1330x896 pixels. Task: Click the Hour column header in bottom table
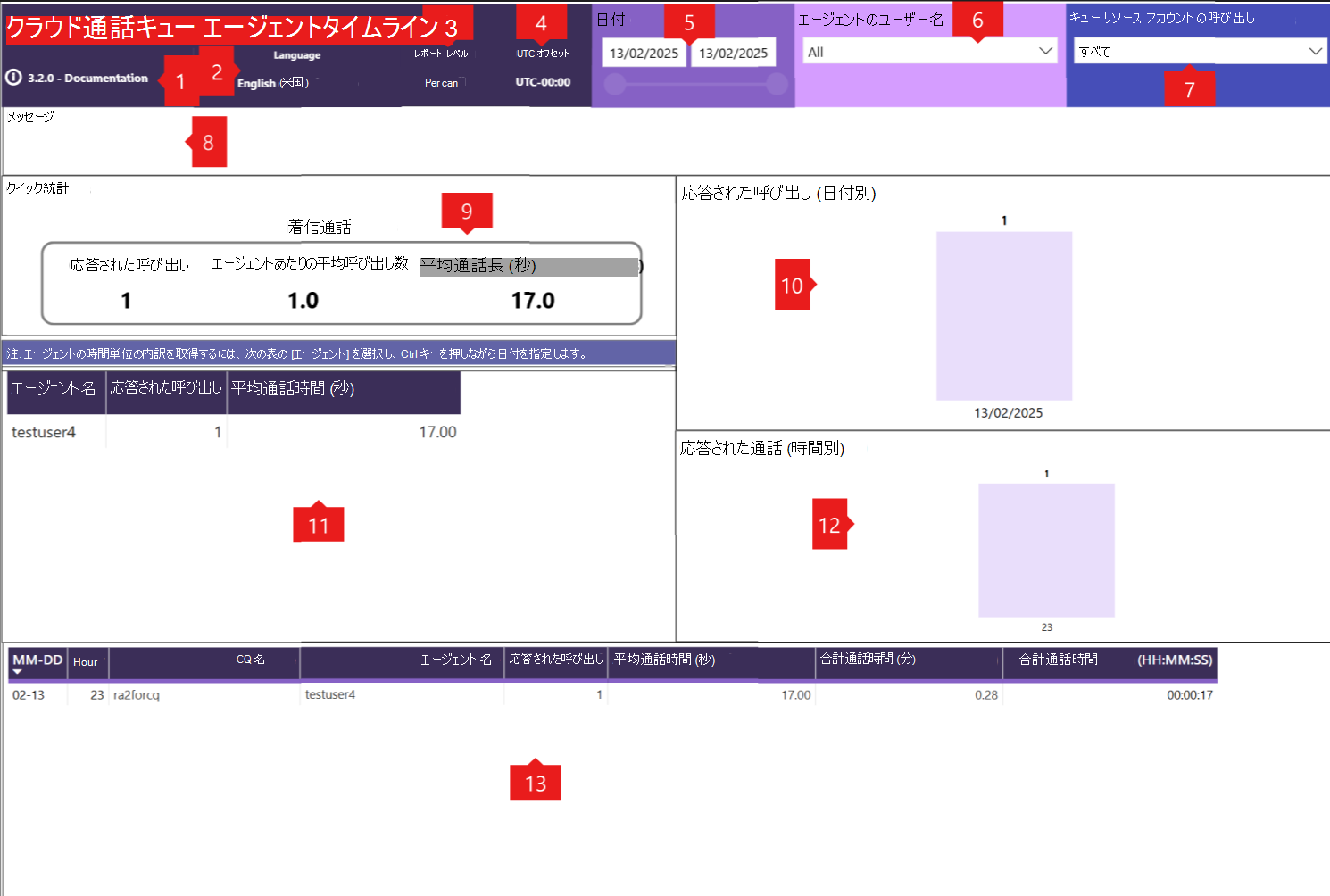point(87,662)
